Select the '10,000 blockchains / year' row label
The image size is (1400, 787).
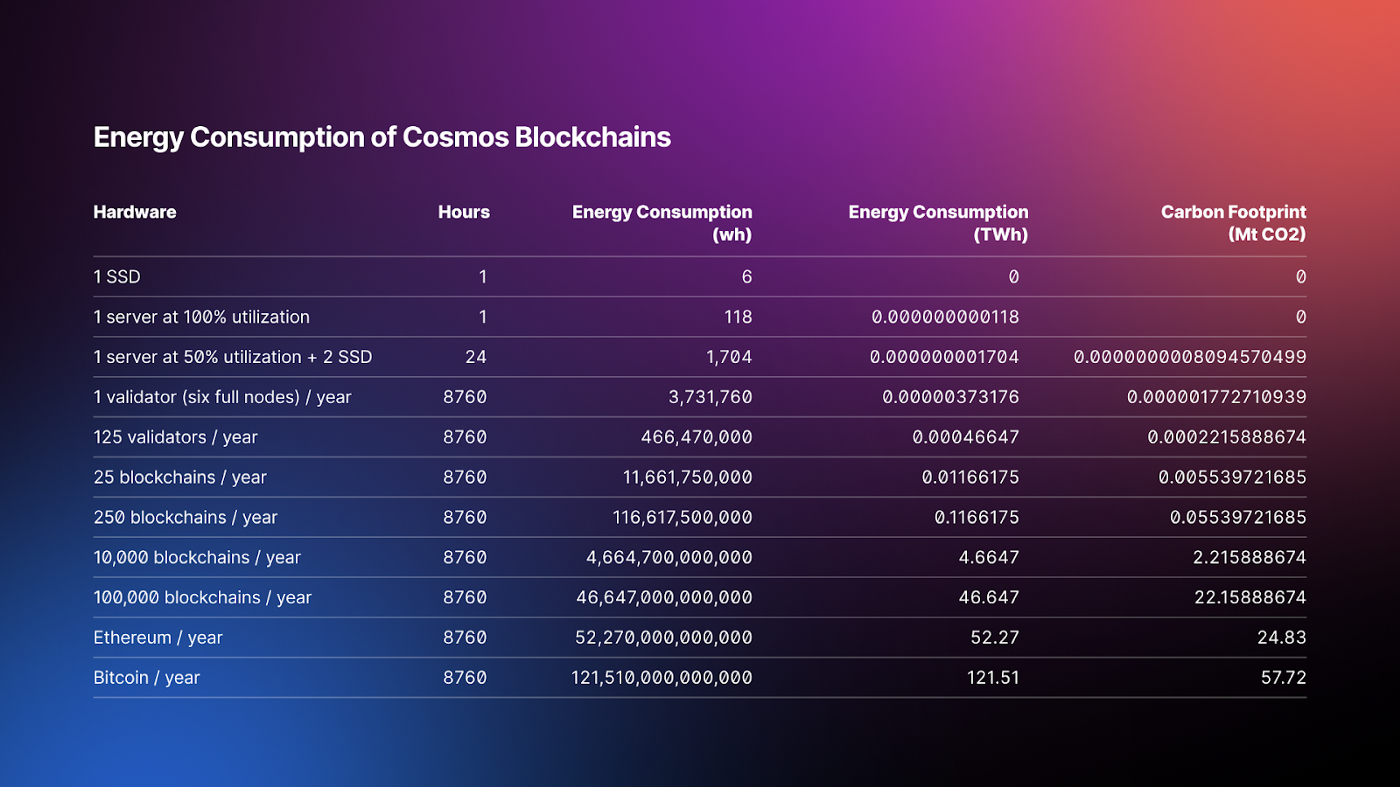(197, 557)
